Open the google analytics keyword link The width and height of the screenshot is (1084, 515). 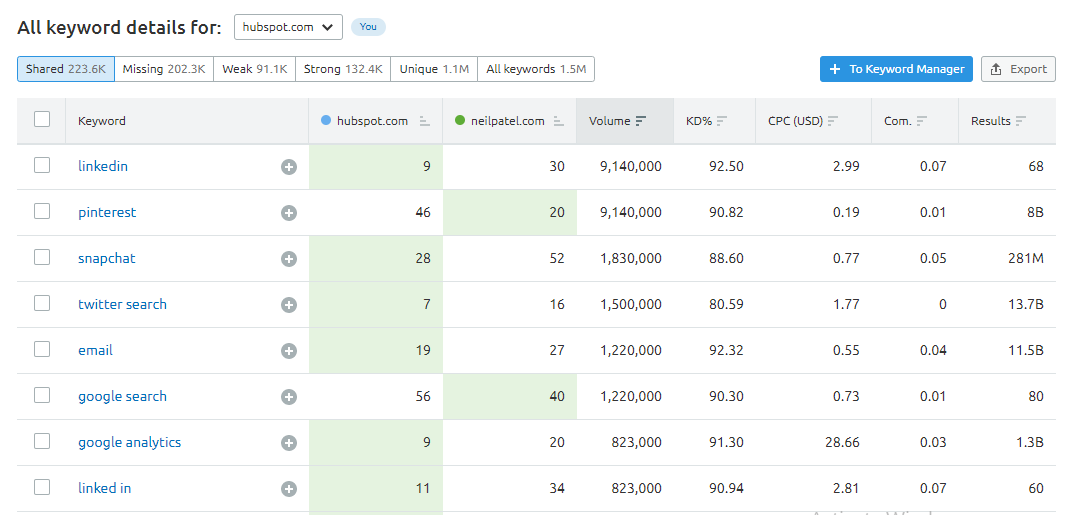coord(129,442)
